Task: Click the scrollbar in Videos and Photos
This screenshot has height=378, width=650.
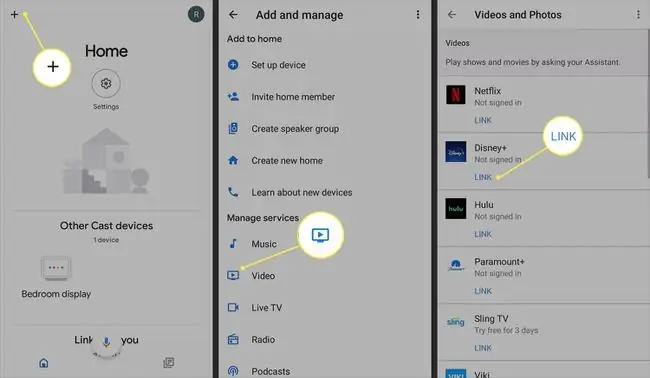Action: (x=648, y=104)
